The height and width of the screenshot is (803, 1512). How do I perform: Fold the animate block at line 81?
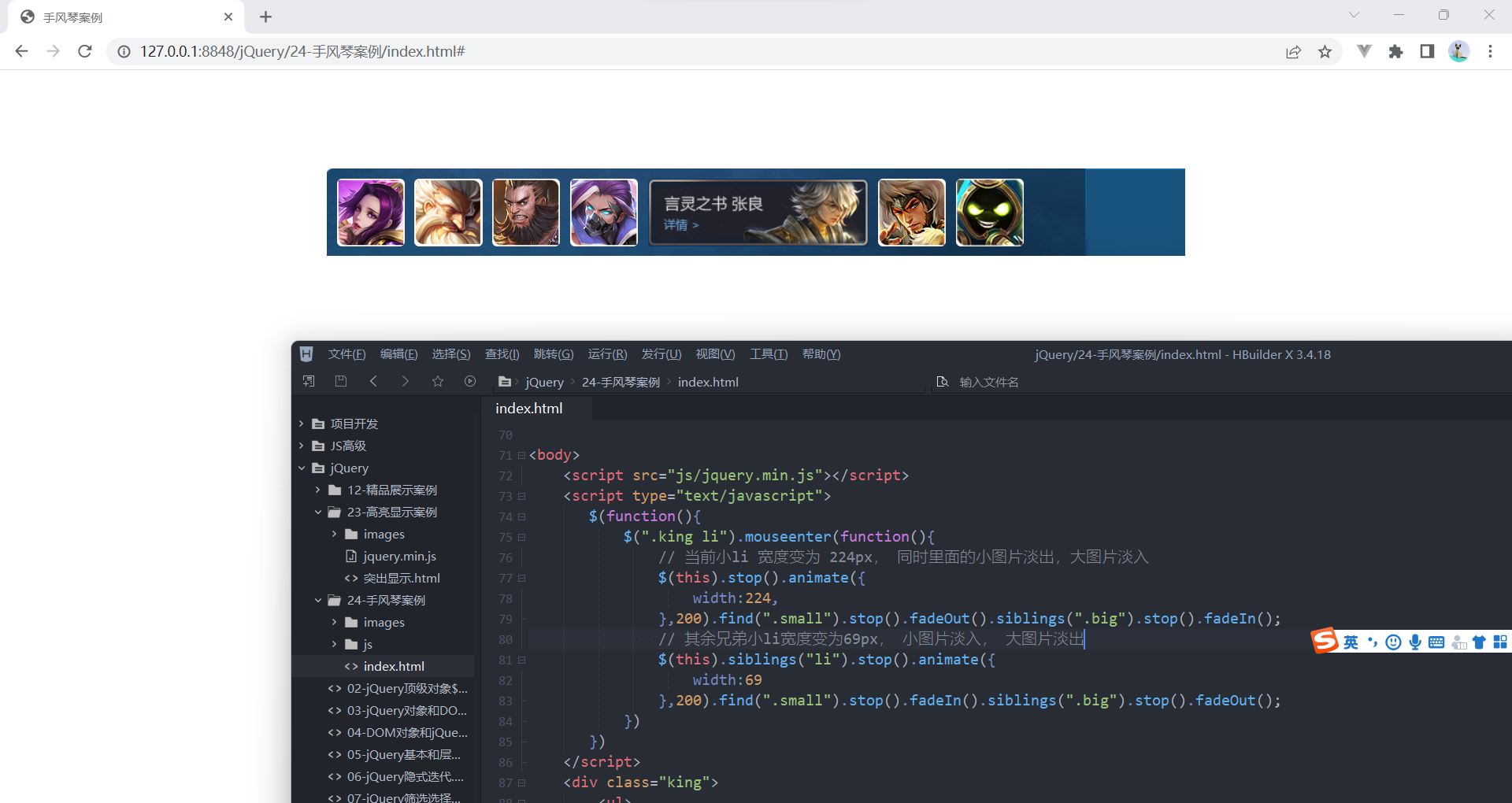pyautogui.click(x=521, y=660)
